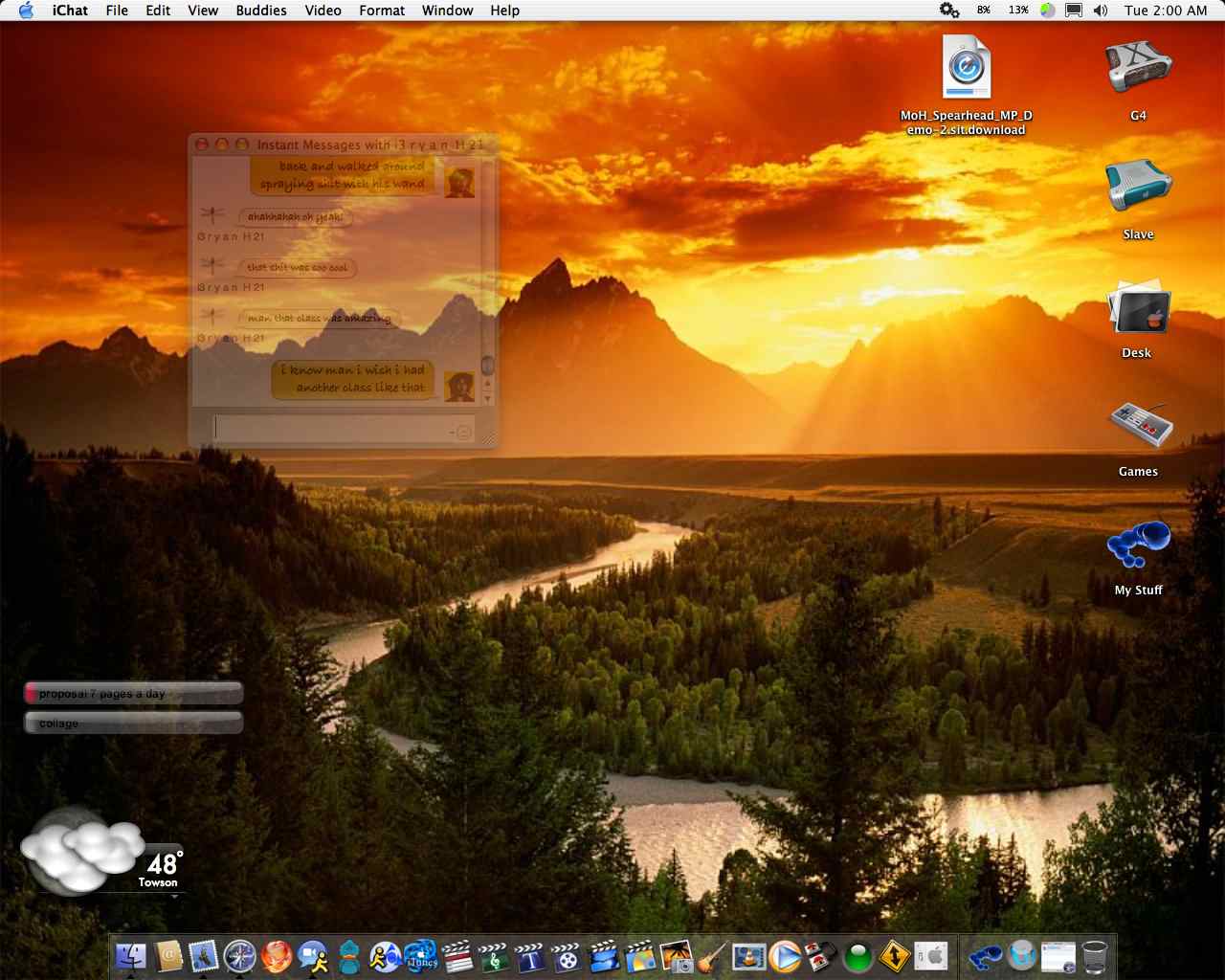Open the display menu bar icon

click(x=1074, y=11)
